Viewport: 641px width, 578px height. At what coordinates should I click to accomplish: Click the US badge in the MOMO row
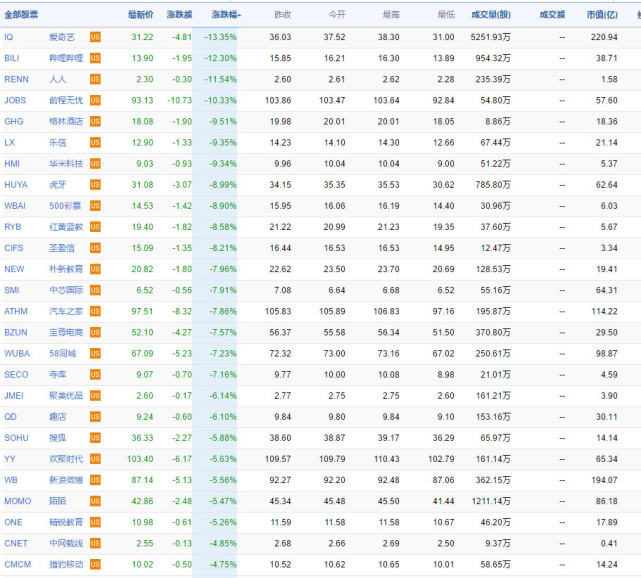[x=95, y=502]
